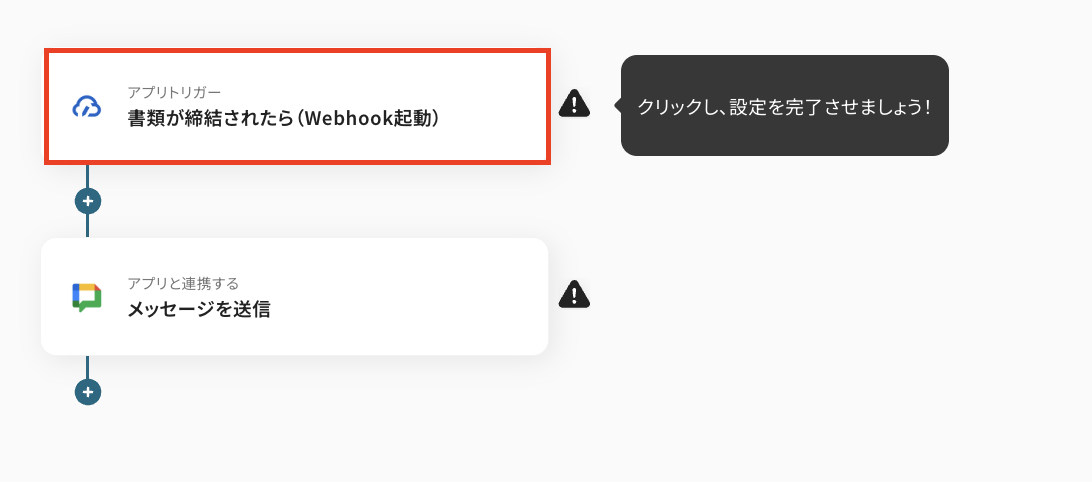Click the Google Chat app icon
The image size is (1092, 482).
[x=87, y=297]
